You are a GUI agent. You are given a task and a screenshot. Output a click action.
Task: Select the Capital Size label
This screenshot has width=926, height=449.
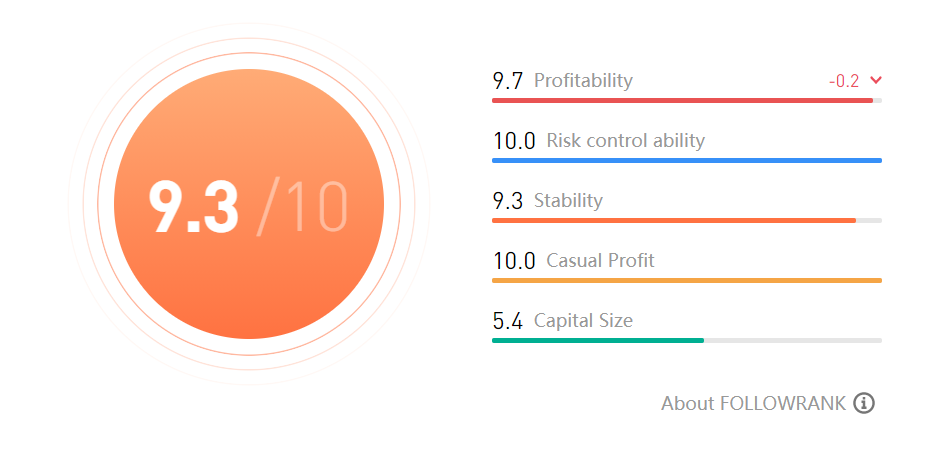(583, 320)
